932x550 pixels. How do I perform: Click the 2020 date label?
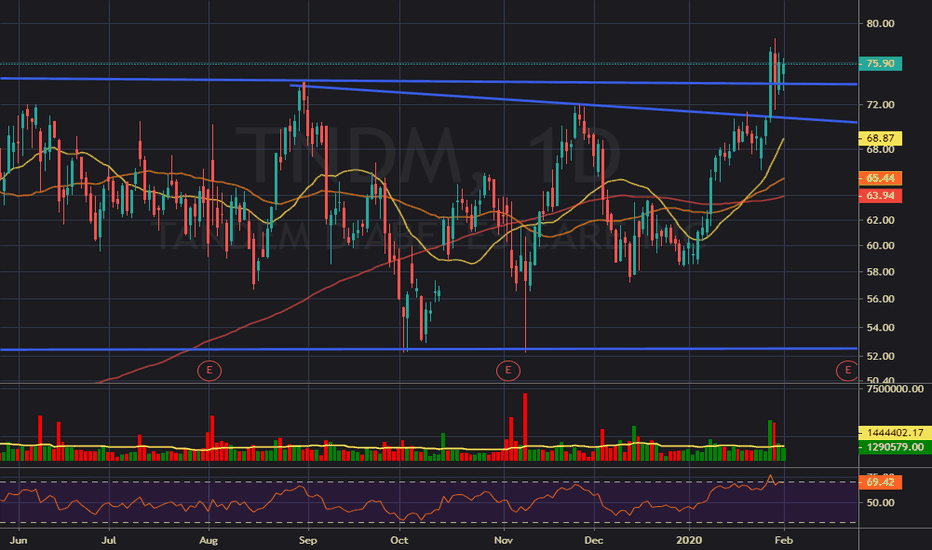click(x=689, y=540)
